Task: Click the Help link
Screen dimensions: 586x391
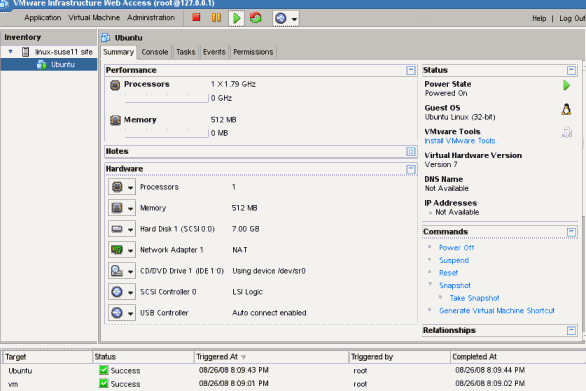Action: click(539, 18)
